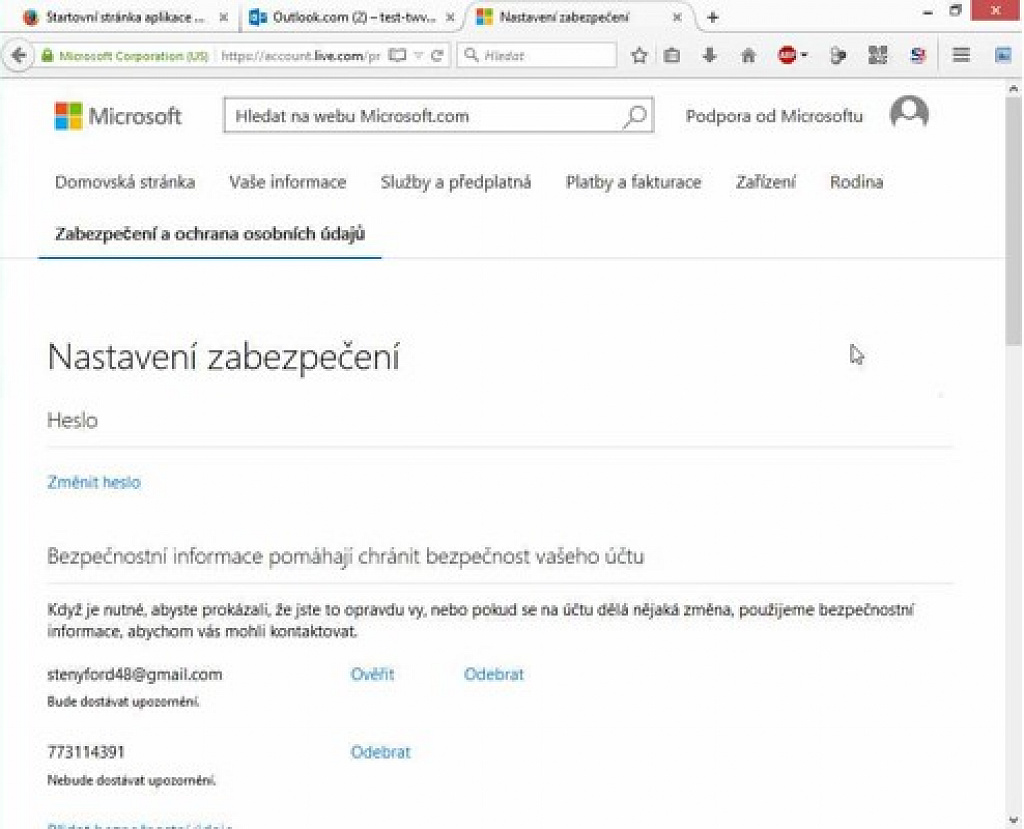Go to browser home page icon

click(x=748, y=56)
